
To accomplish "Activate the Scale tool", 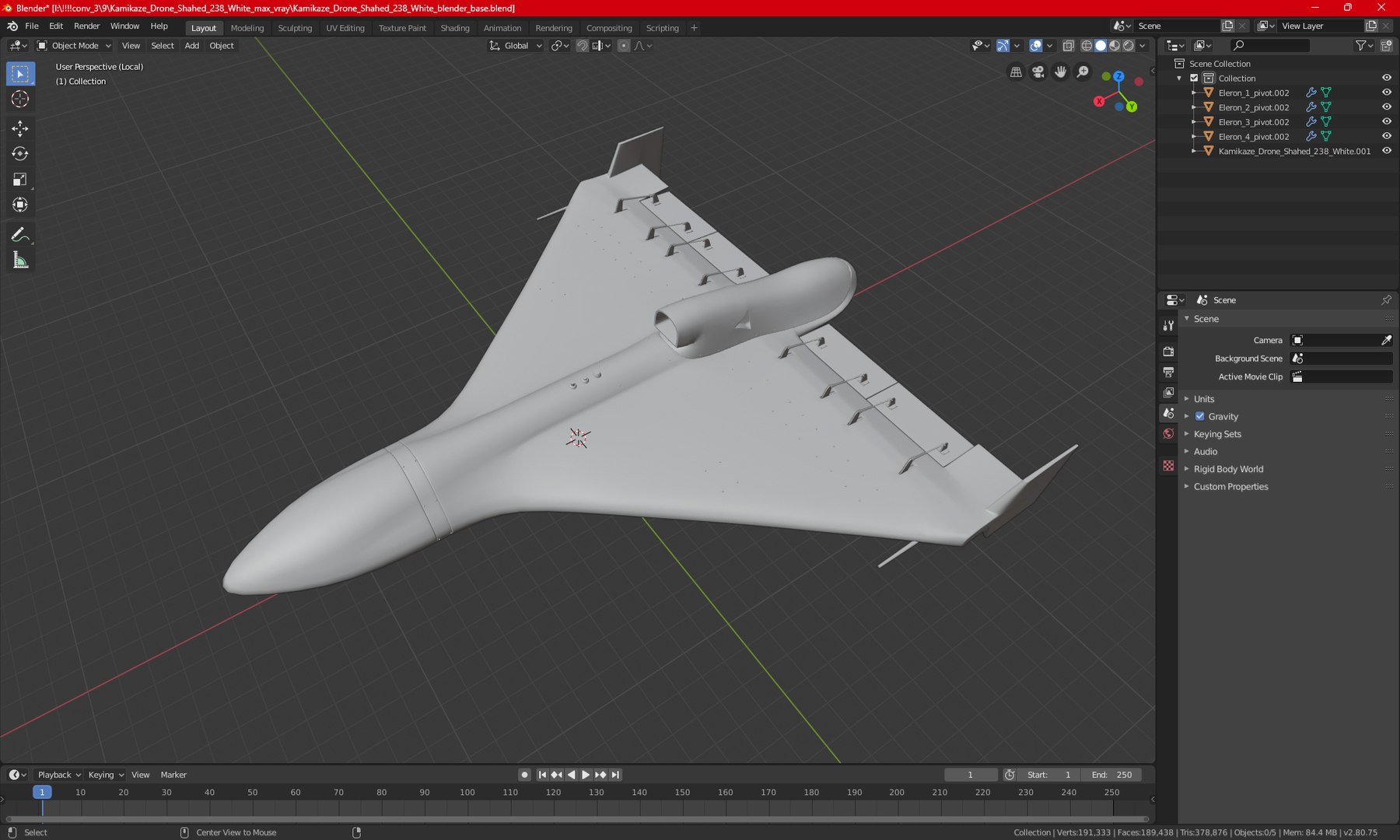I will point(20,180).
